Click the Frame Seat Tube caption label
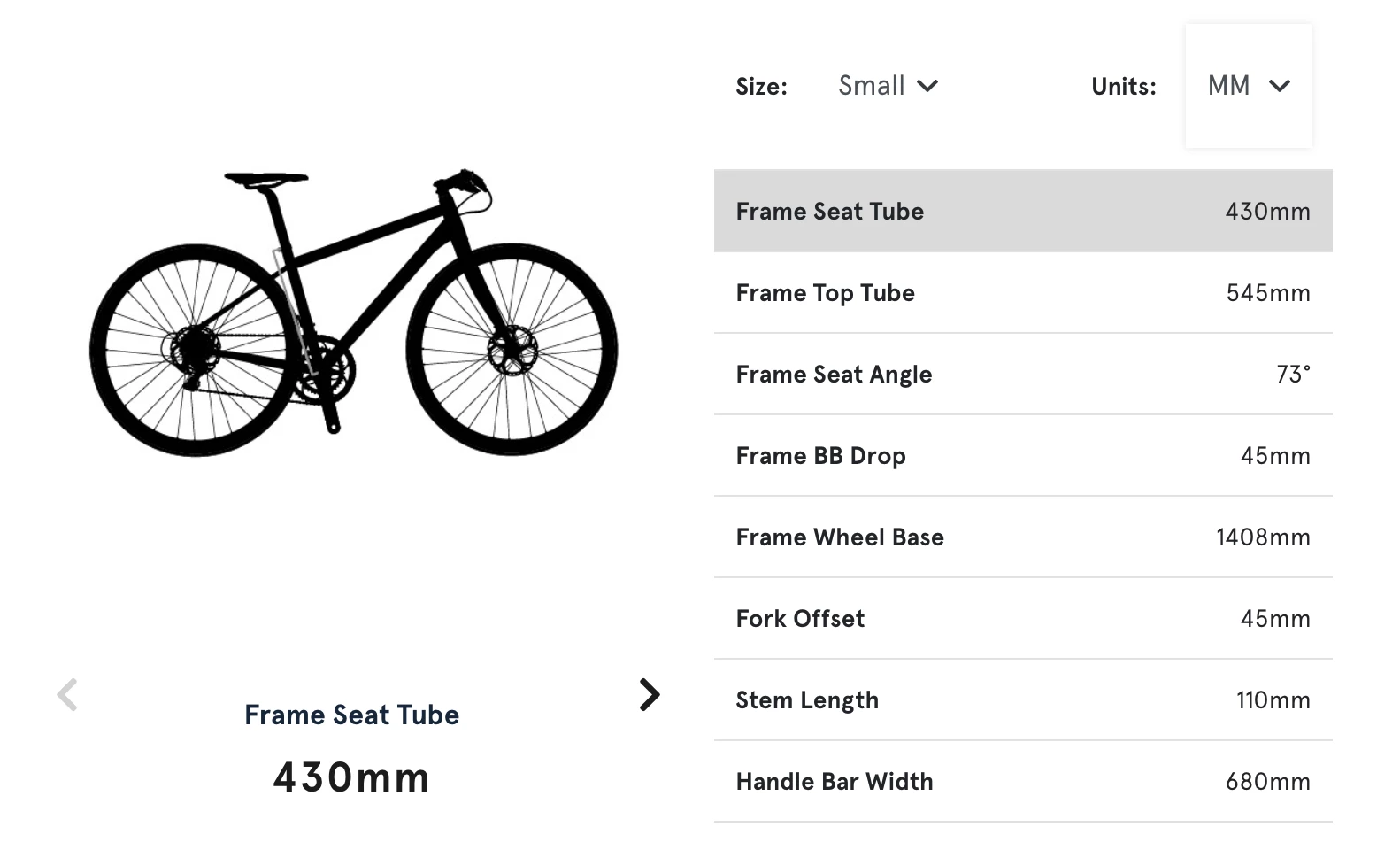Image resolution: width=1400 pixels, height=850 pixels. click(351, 714)
